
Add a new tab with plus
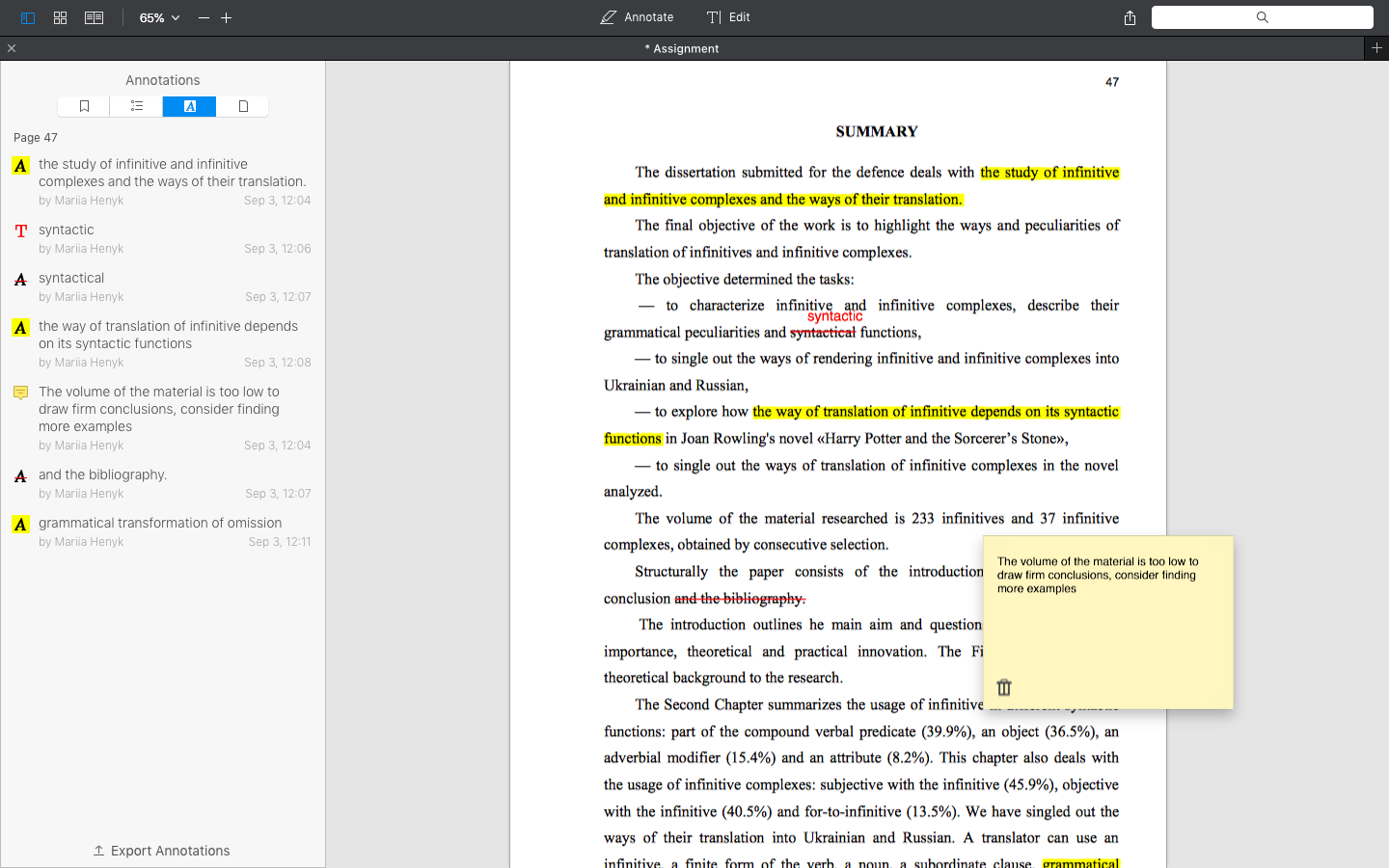pos(1376,48)
